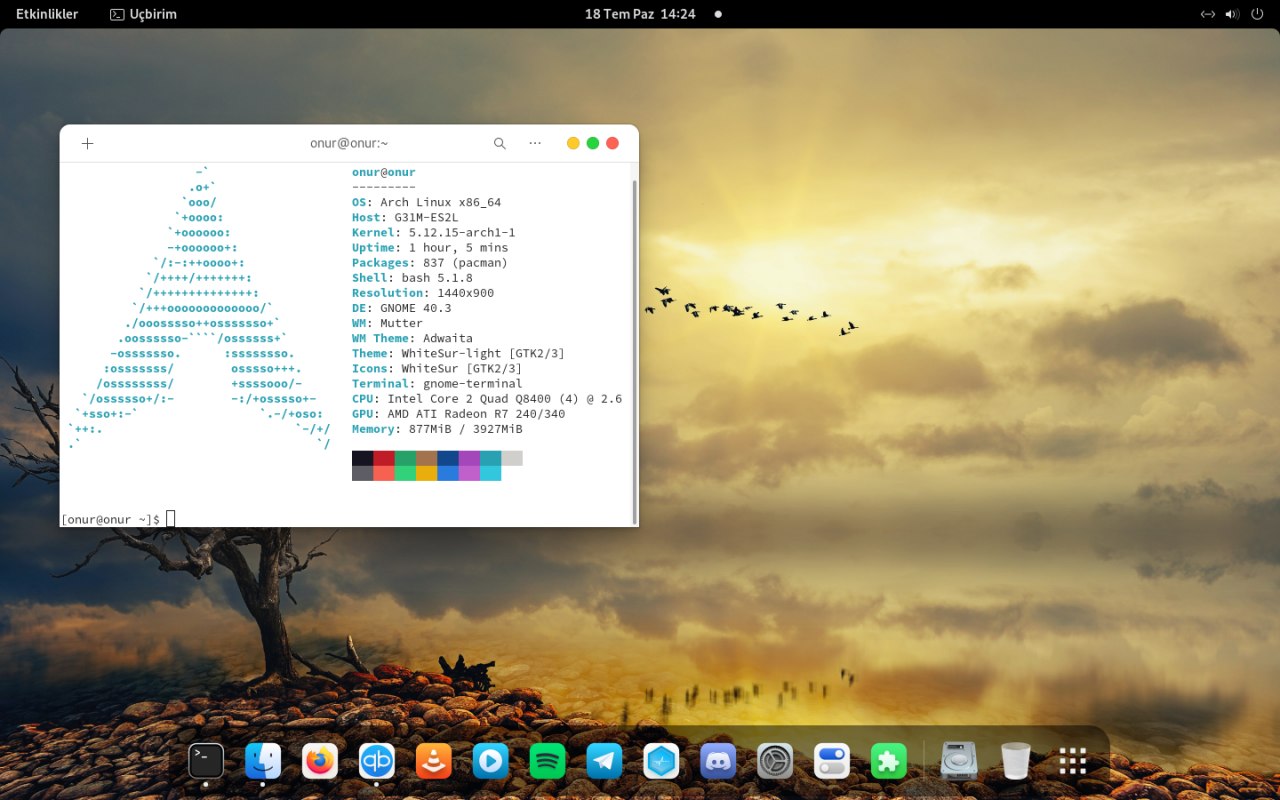
Task: Minimize the terminal with the yellow button
Action: 573,143
